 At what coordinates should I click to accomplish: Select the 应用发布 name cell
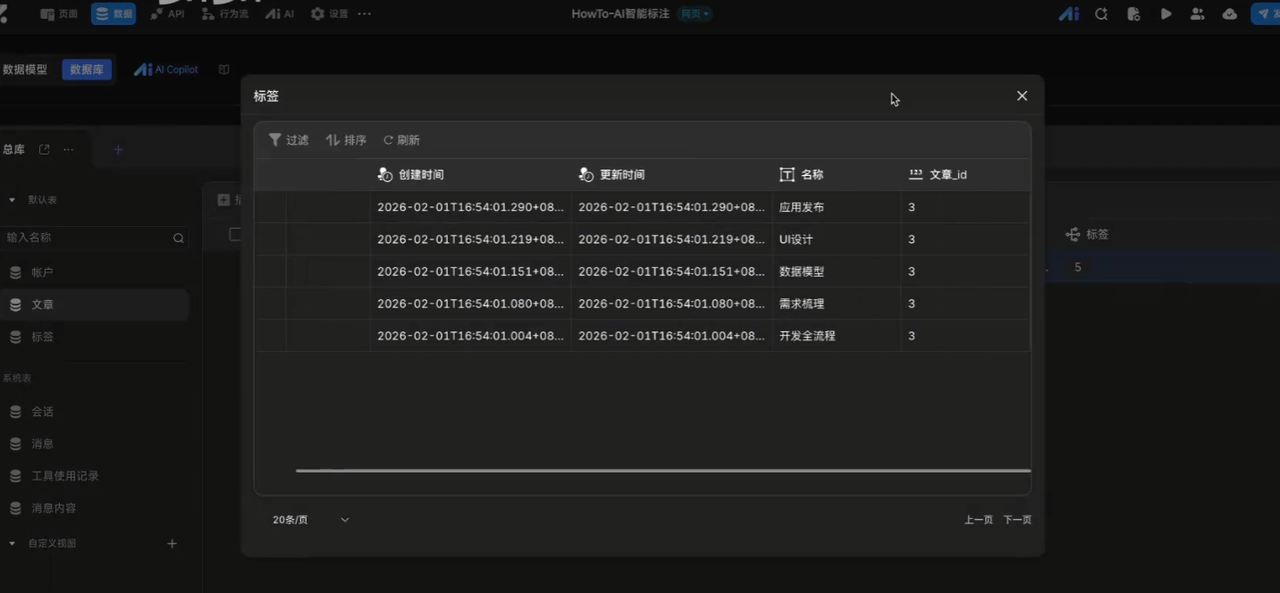836,207
